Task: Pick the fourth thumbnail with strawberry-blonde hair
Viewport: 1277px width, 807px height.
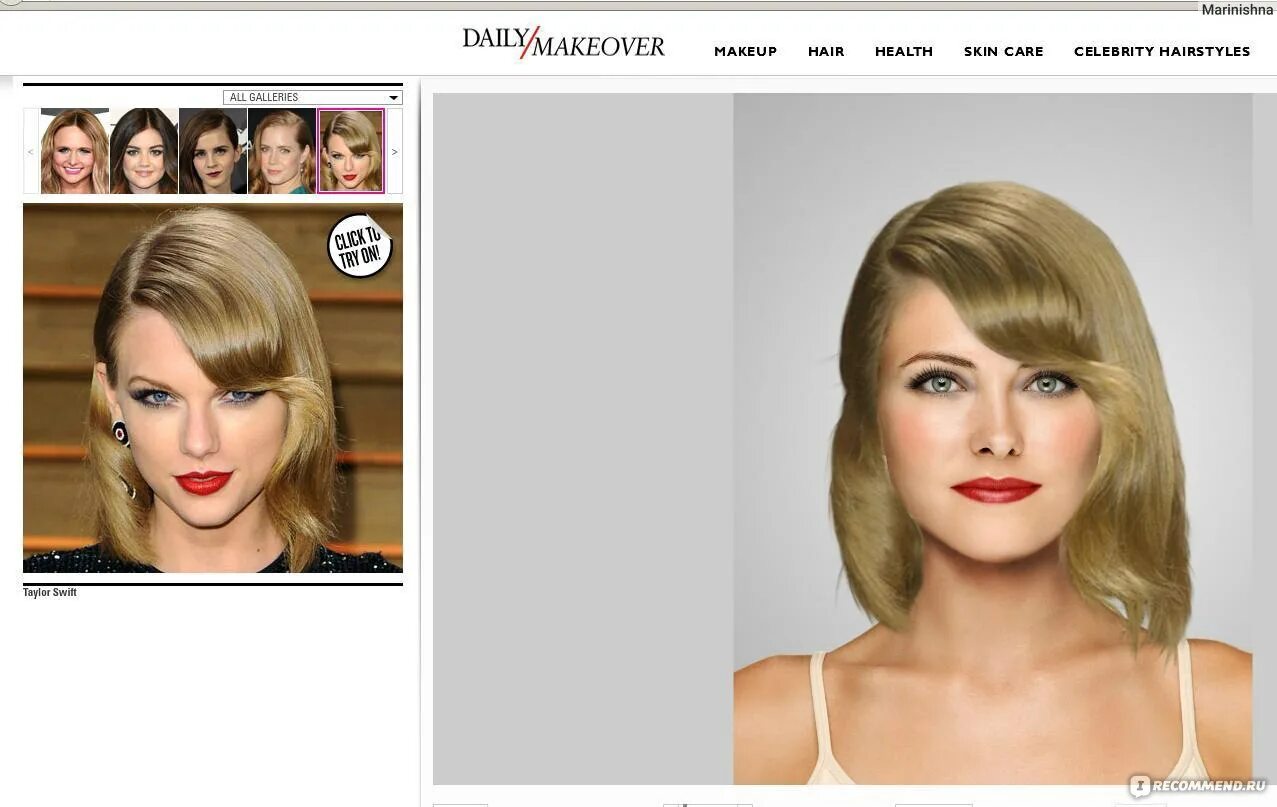Action: [281, 151]
